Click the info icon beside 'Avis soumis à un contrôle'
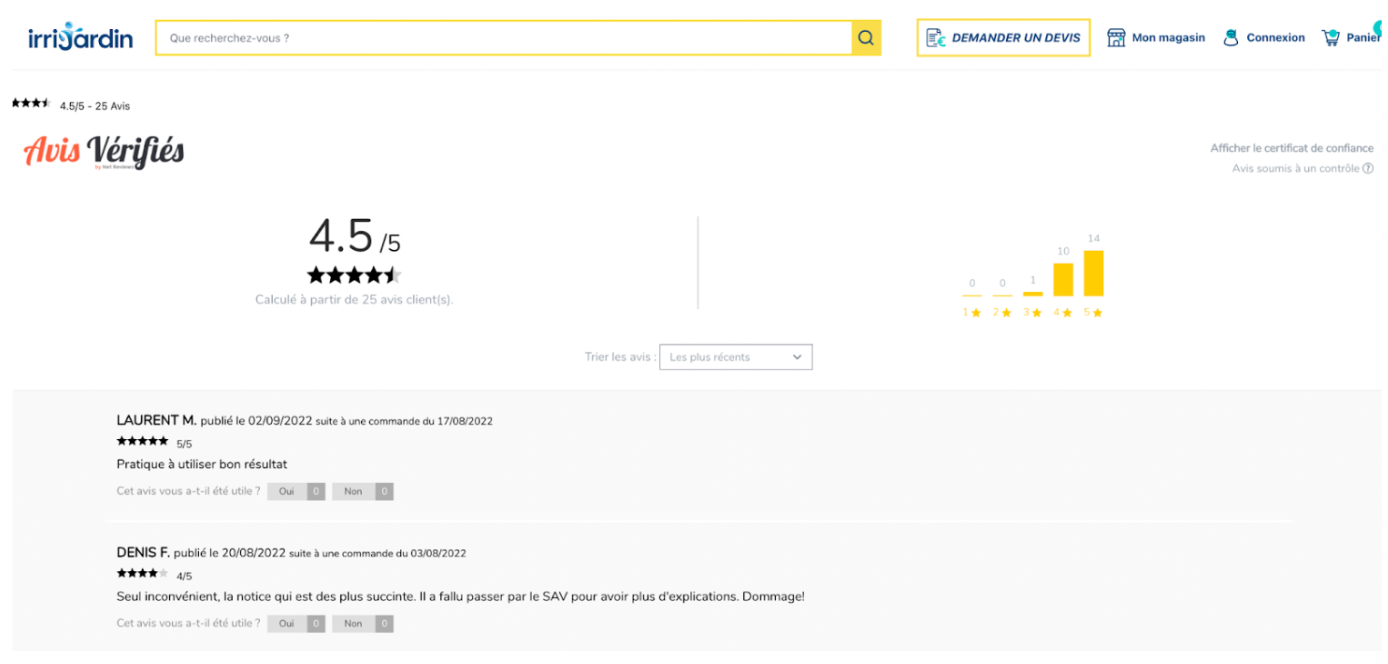This screenshot has height=664, width=1388. (1369, 168)
